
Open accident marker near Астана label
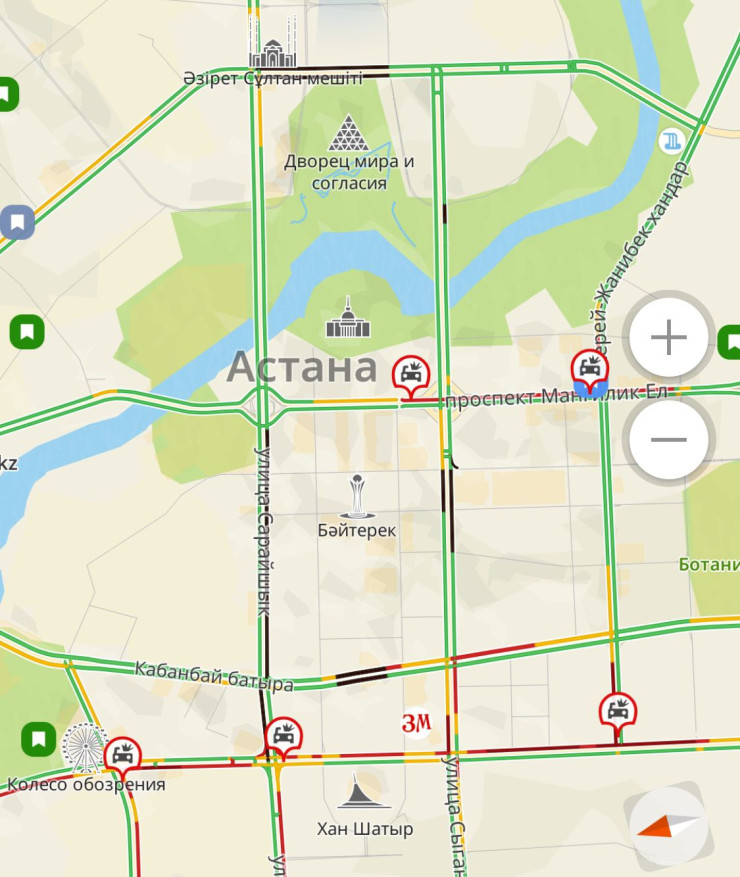pyautogui.click(x=411, y=376)
